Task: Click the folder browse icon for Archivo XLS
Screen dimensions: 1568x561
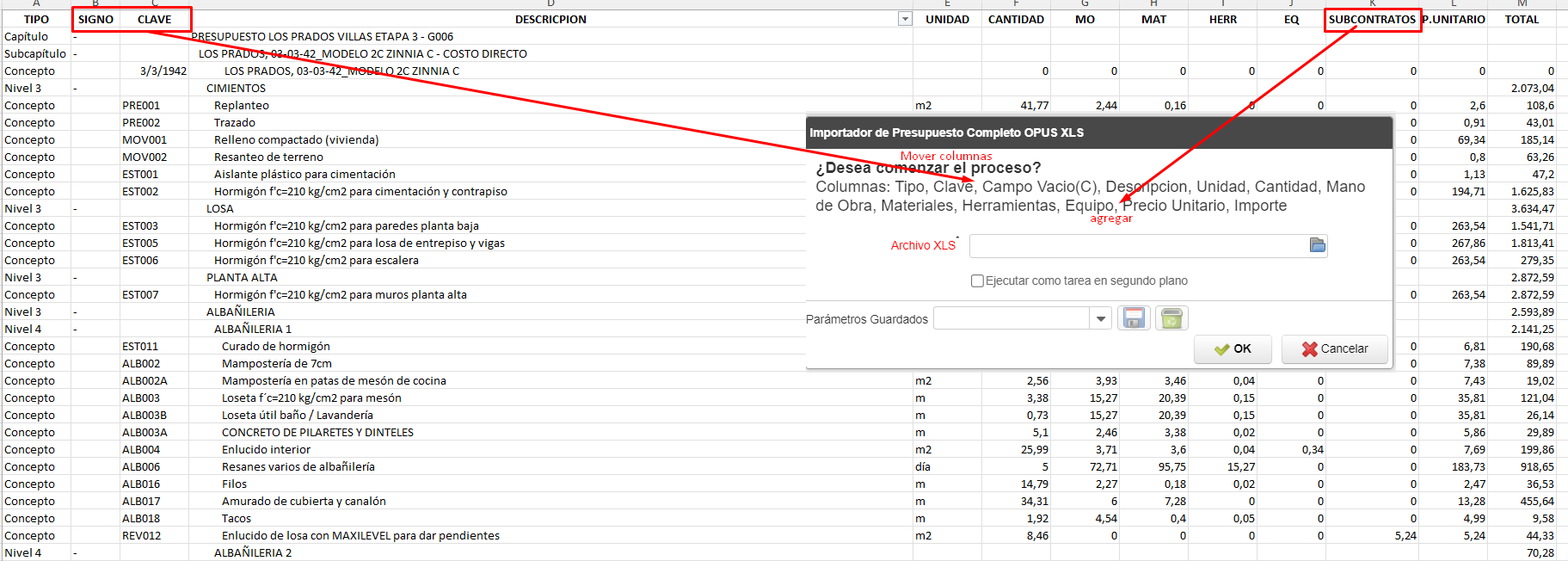Action: tap(1317, 245)
